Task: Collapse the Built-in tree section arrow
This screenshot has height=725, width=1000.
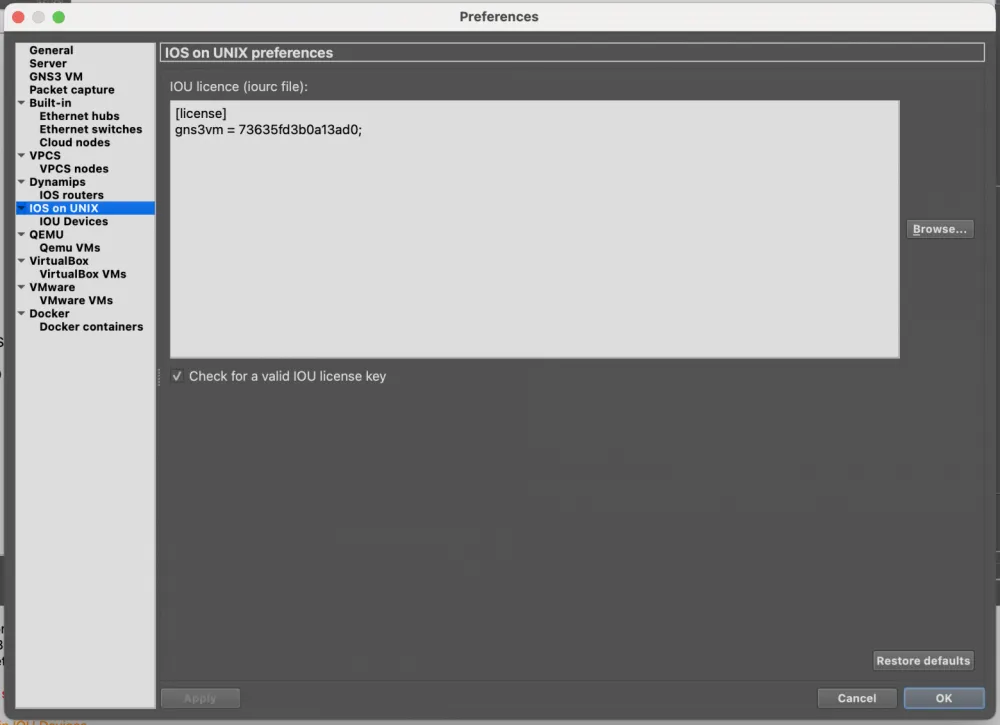Action: click(21, 103)
